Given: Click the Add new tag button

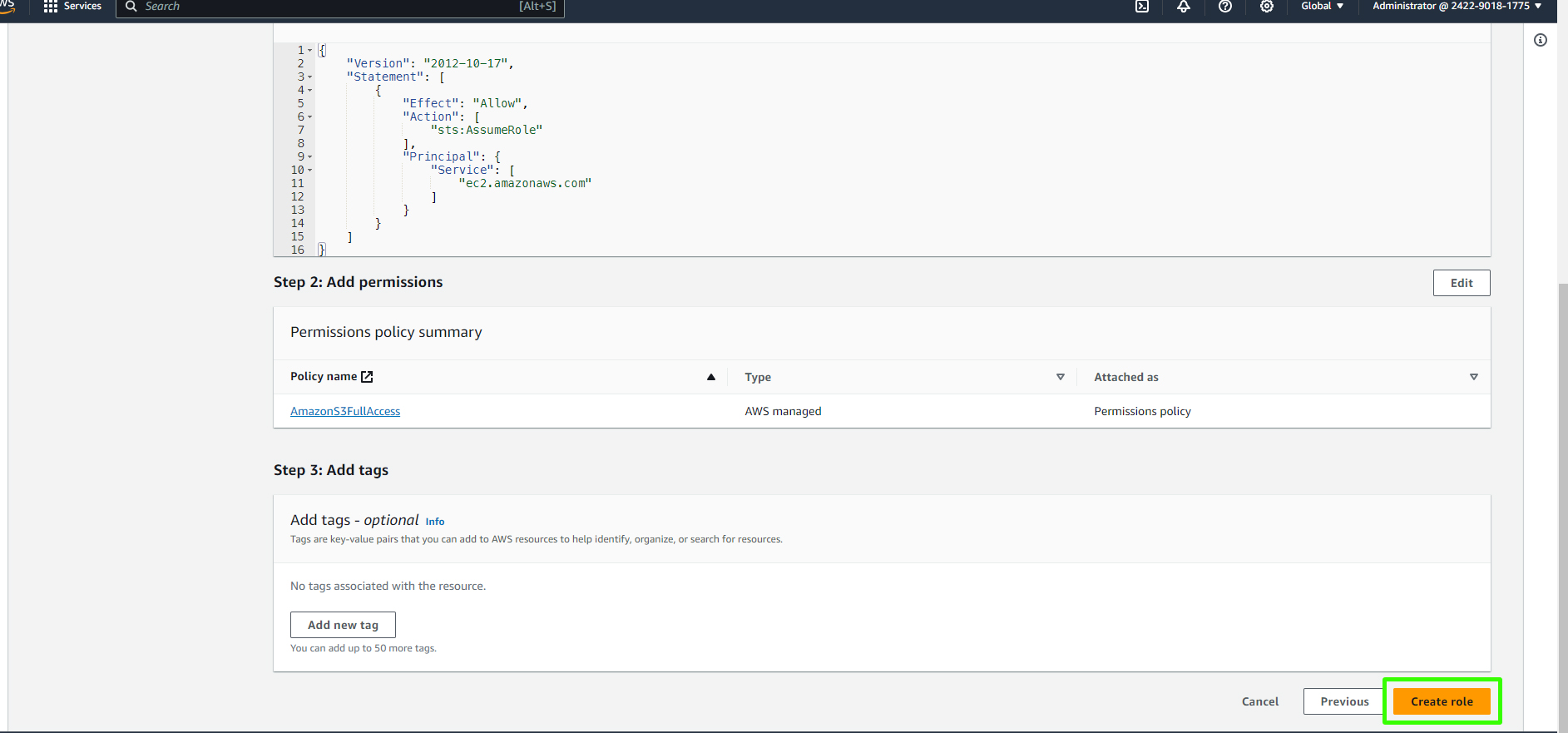Looking at the screenshot, I should tap(343, 625).
